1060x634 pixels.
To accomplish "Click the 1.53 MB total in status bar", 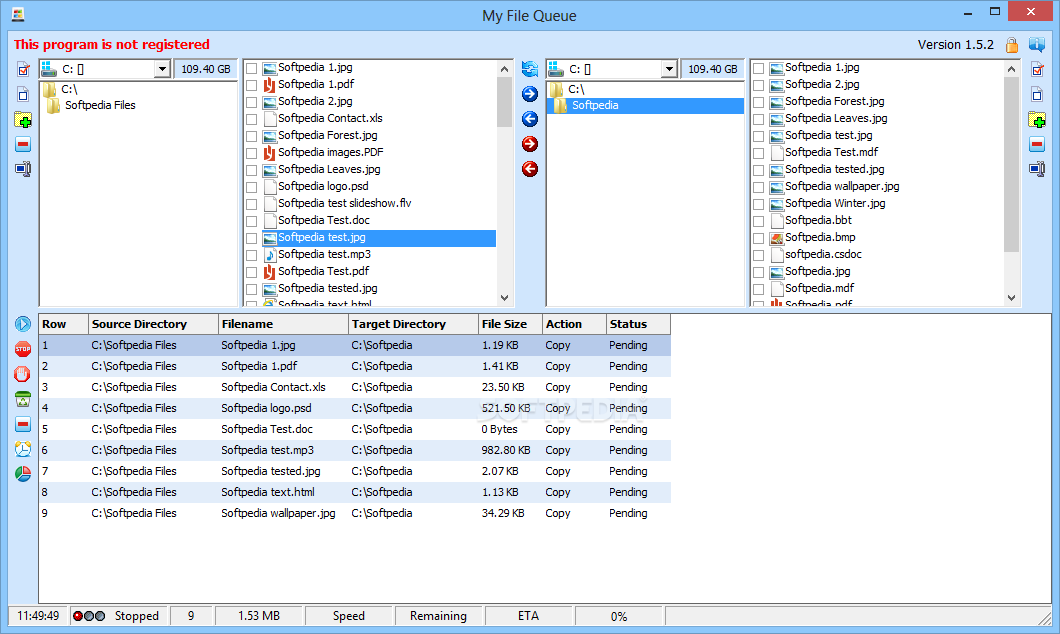I will [x=259, y=616].
